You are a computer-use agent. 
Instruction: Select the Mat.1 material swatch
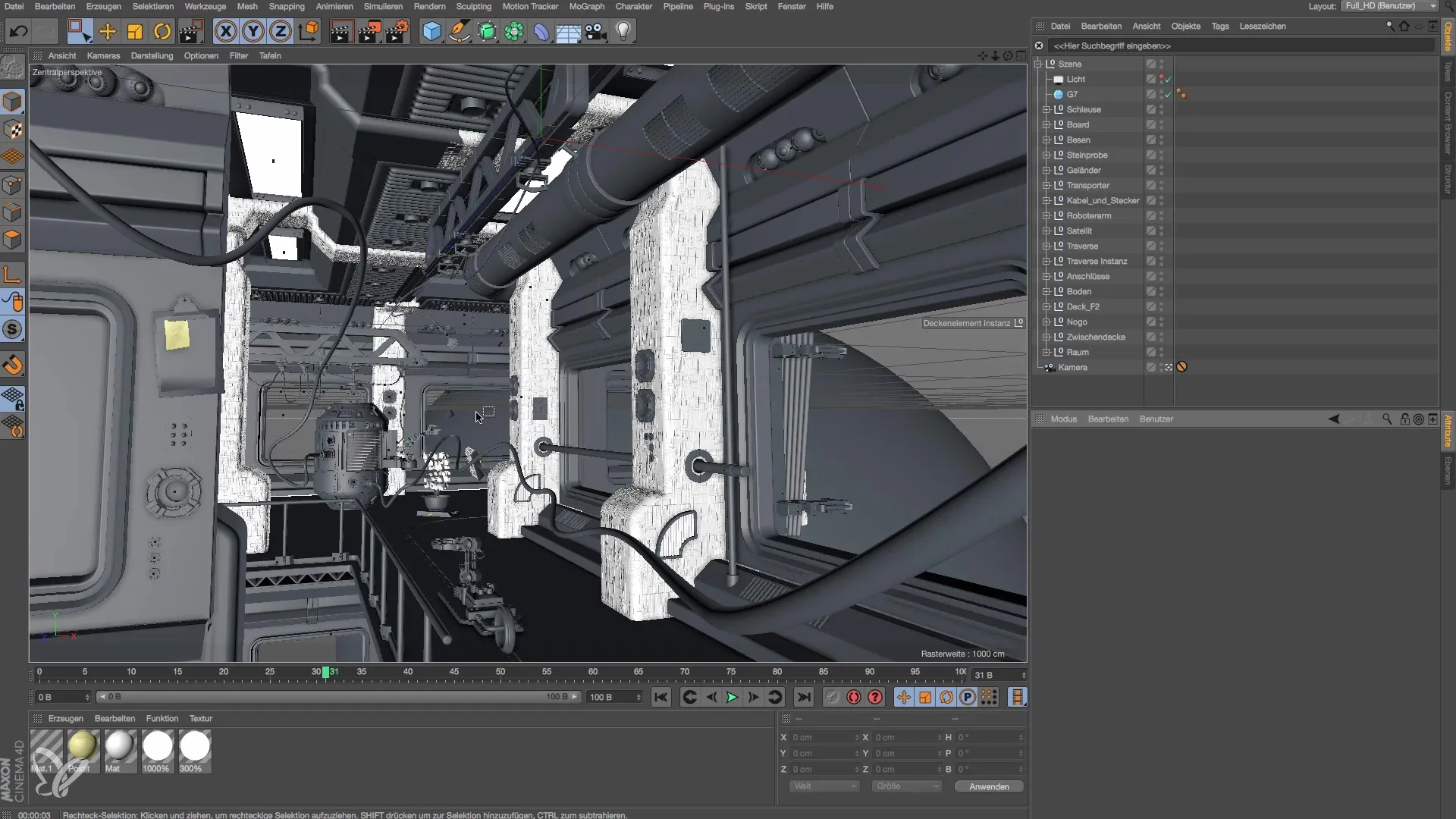(x=45, y=751)
